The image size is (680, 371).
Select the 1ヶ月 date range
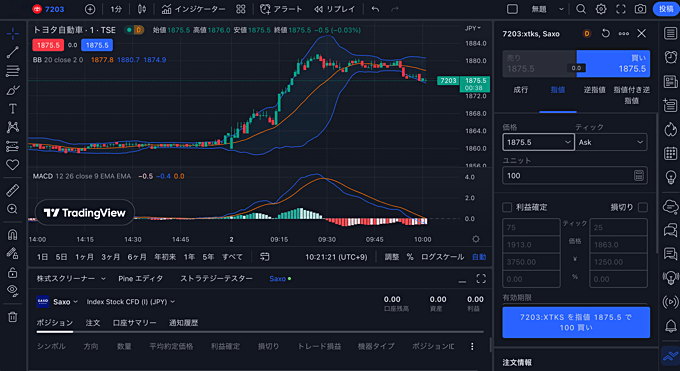point(84,257)
